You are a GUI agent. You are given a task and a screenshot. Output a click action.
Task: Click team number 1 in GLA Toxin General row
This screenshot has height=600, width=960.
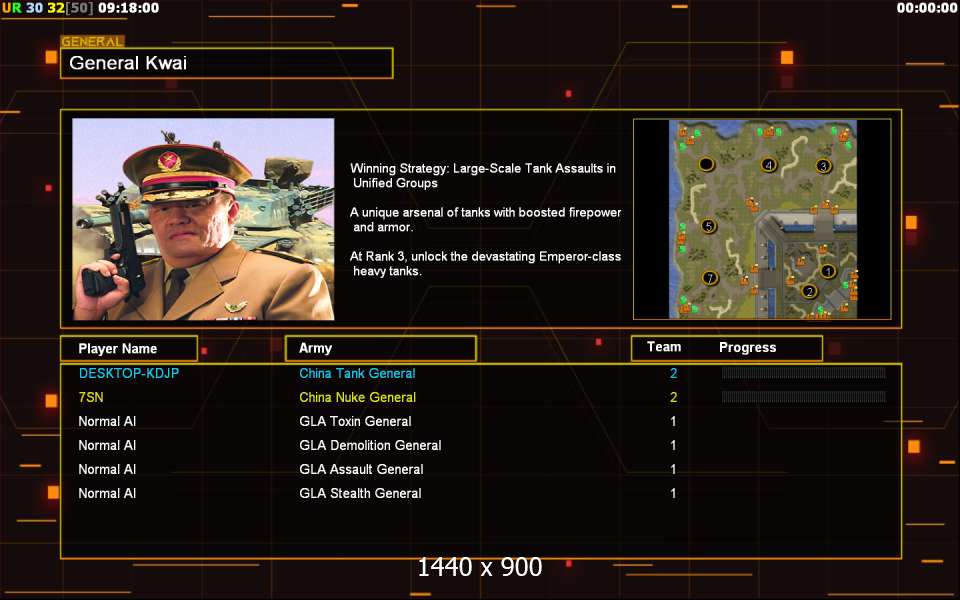coord(673,421)
